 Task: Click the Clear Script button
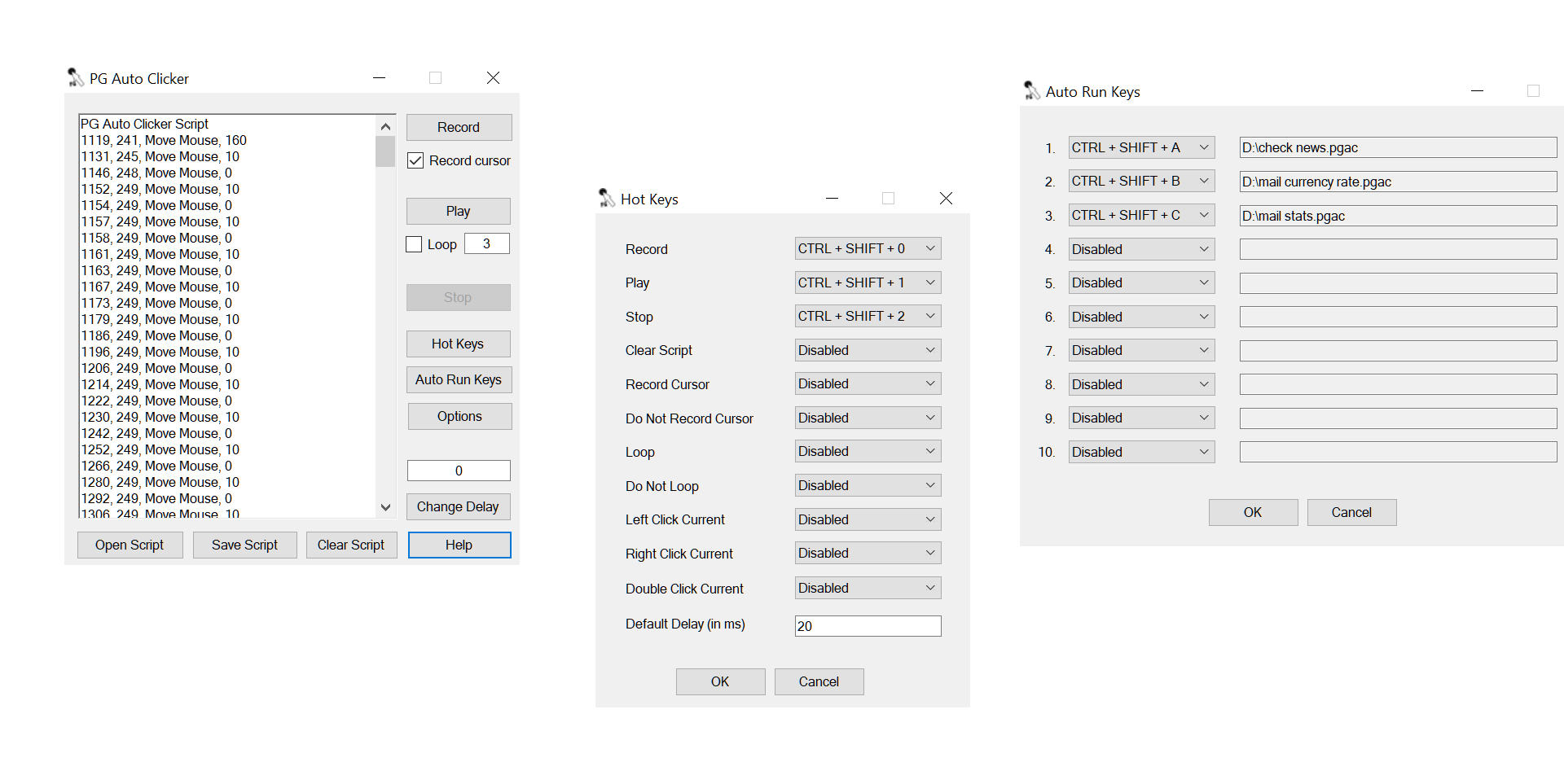coord(351,545)
